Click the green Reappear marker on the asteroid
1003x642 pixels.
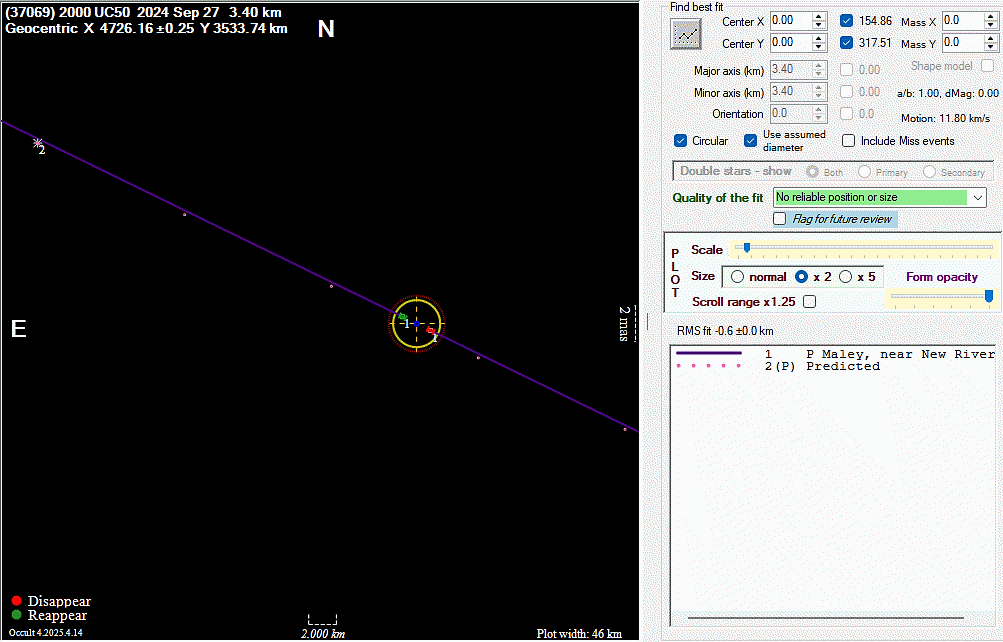click(402, 317)
